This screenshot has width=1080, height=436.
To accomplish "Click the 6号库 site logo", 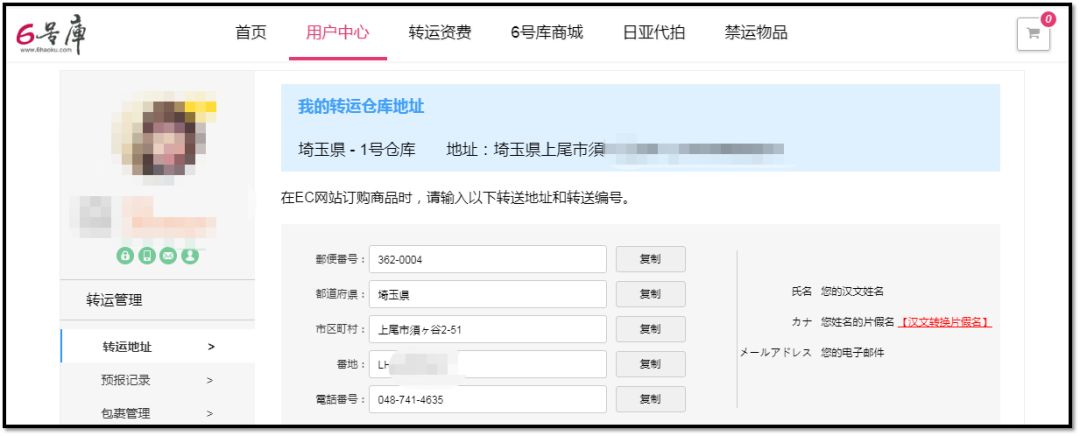I will coord(52,34).
